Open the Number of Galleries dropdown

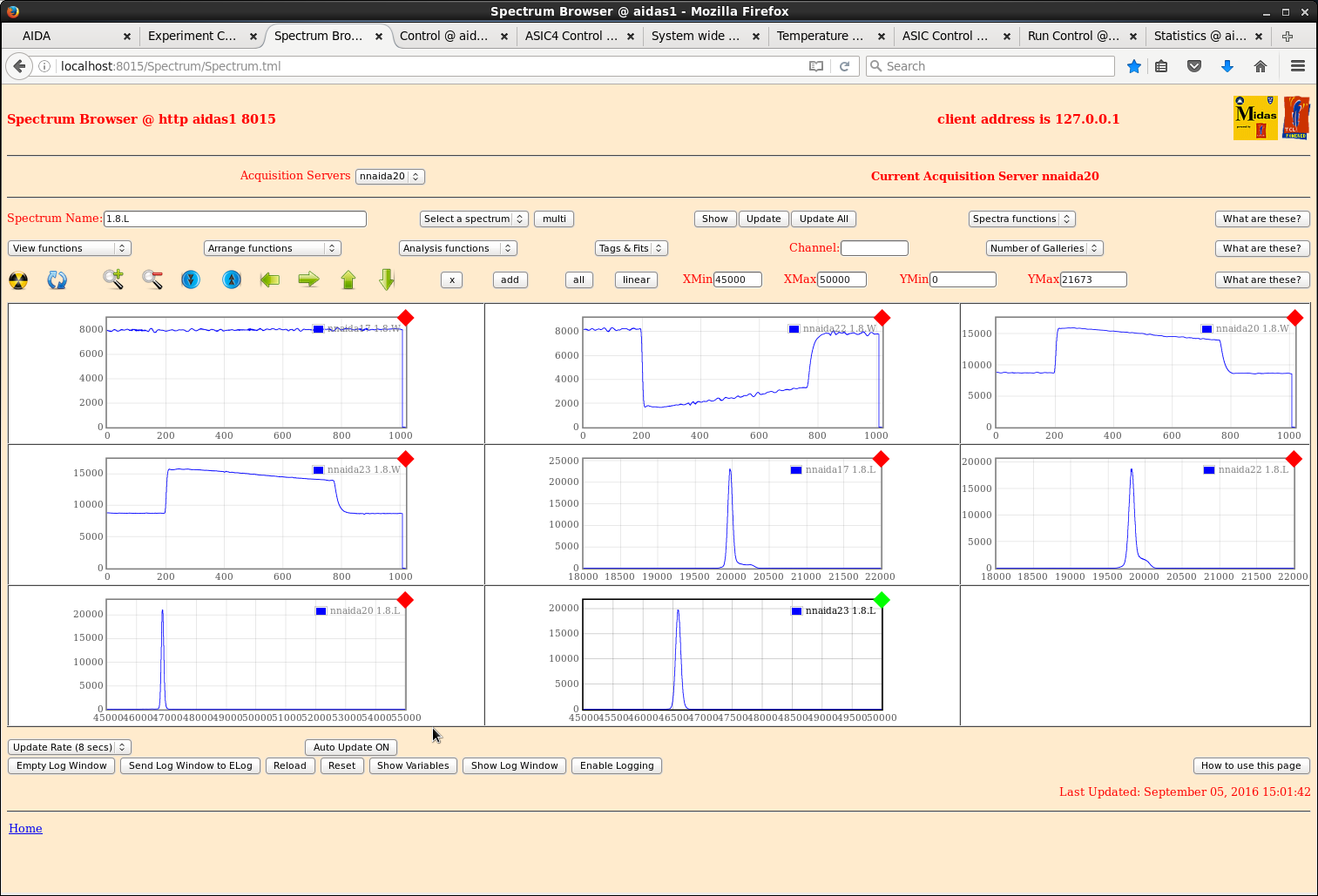[x=1044, y=248]
